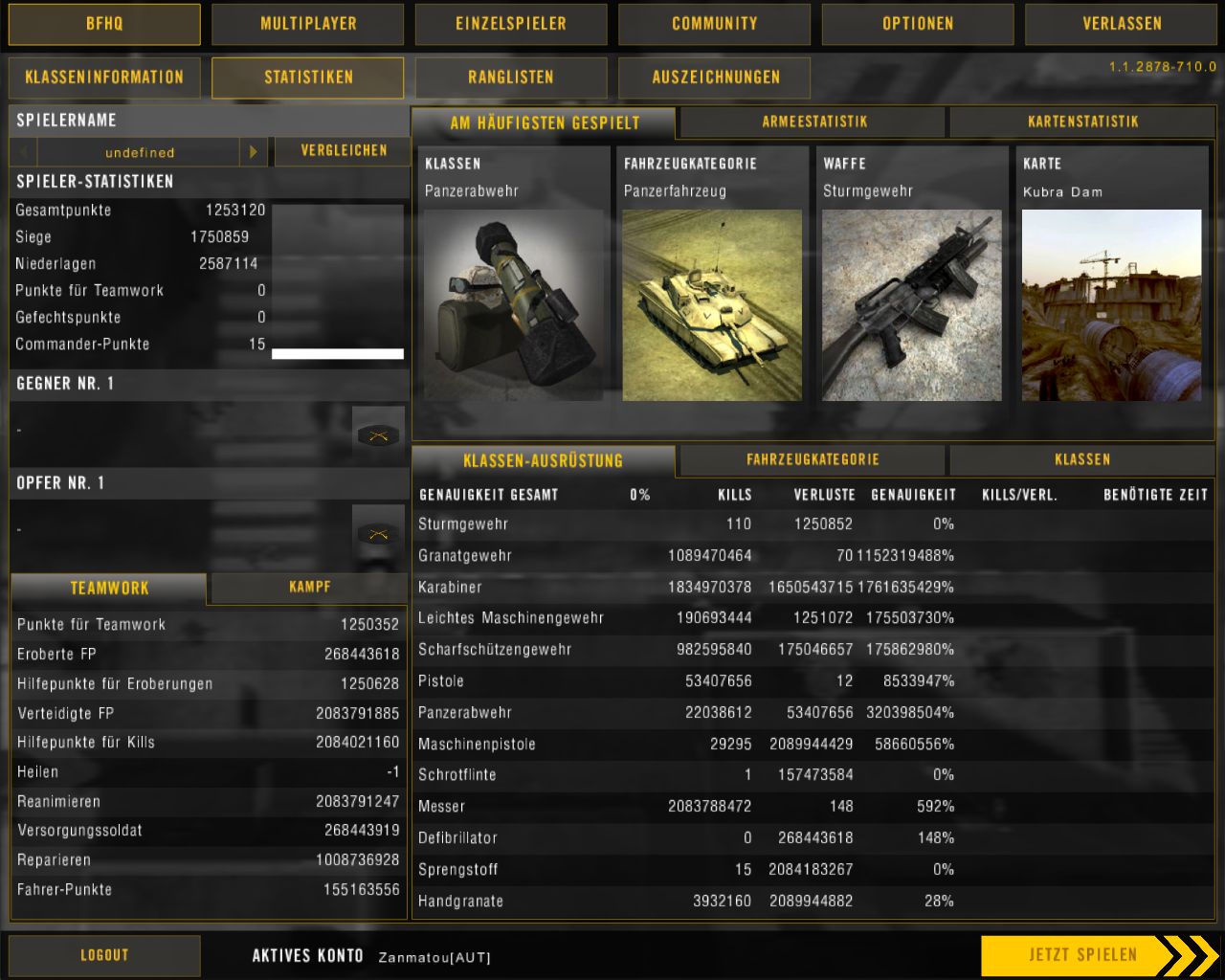Viewport: 1225px width, 980px height.
Task: Click the next player arrow beside undefined
Action: (x=253, y=151)
